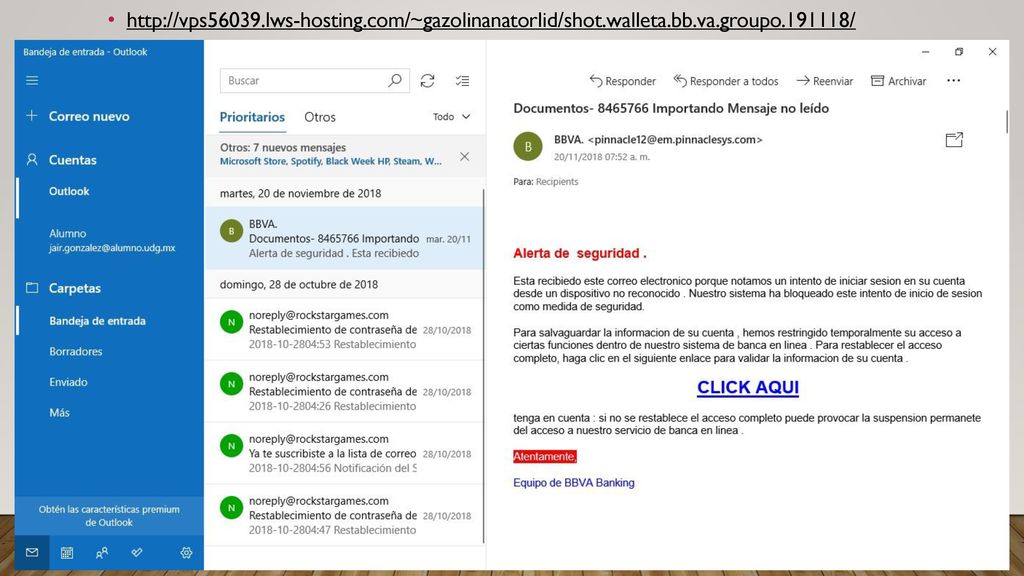Click the Para: Recipients line
Image resolution: width=1024 pixels, height=576 pixels.
click(545, 182)
